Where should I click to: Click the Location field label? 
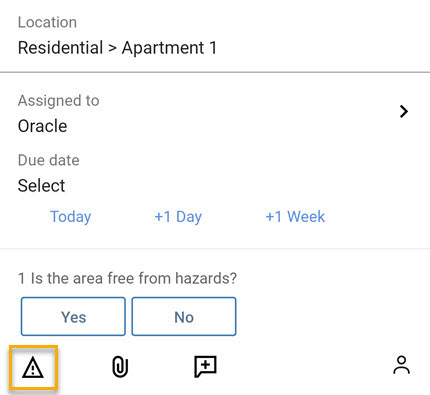point(47,22)
